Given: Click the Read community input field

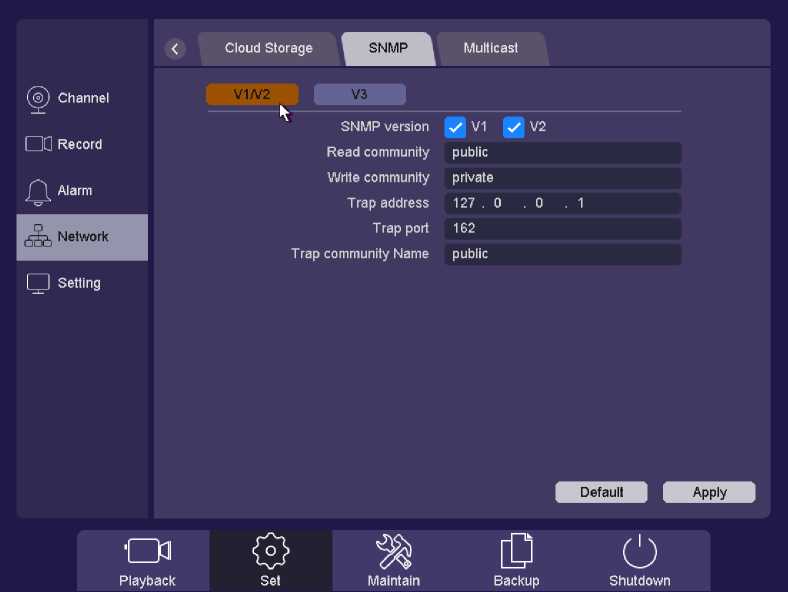Looking at the screenshot, I should pos(562,153).
